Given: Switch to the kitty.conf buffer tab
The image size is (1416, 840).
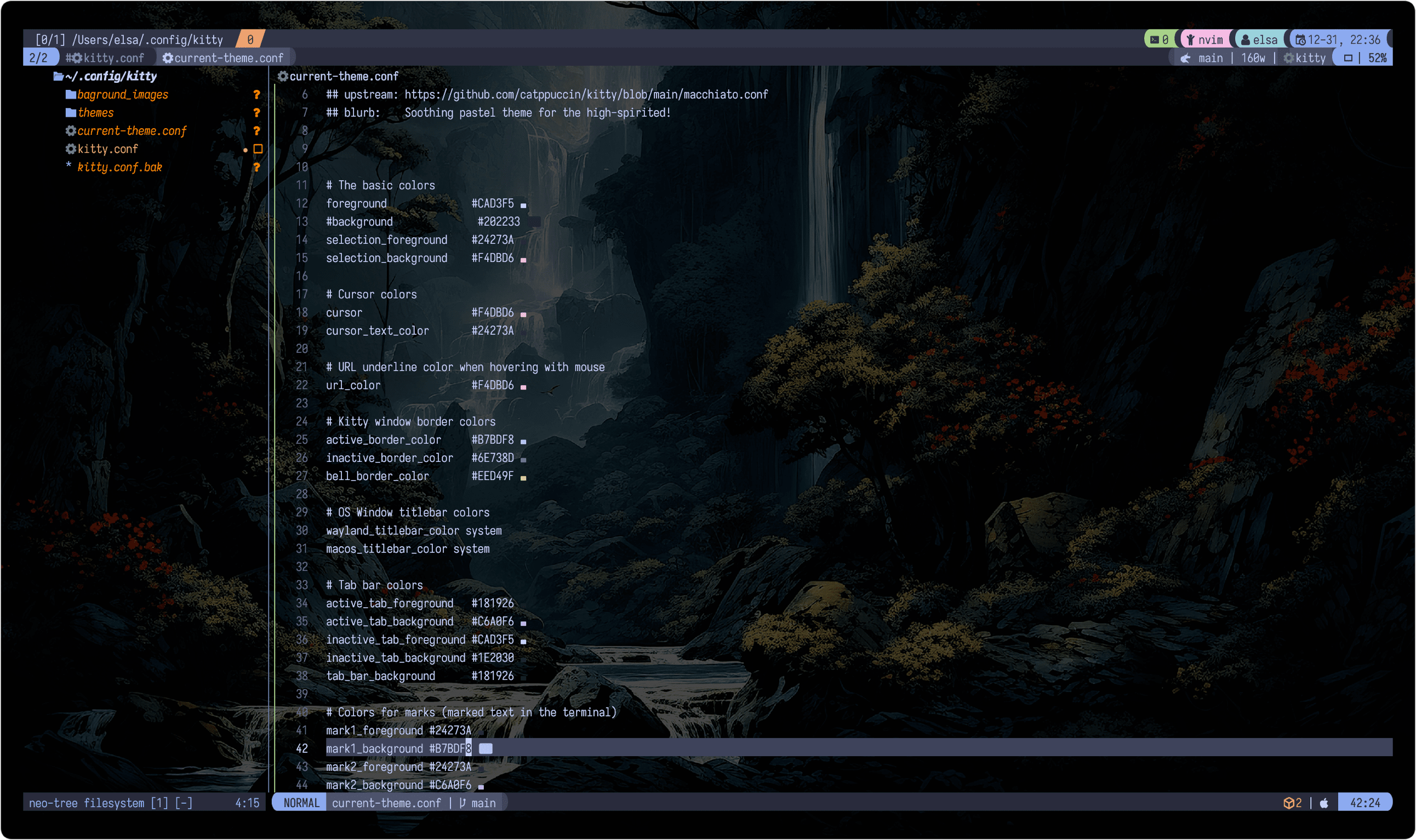Looking at the screenshot, I should pyautogui.click(x=113, y=58).
